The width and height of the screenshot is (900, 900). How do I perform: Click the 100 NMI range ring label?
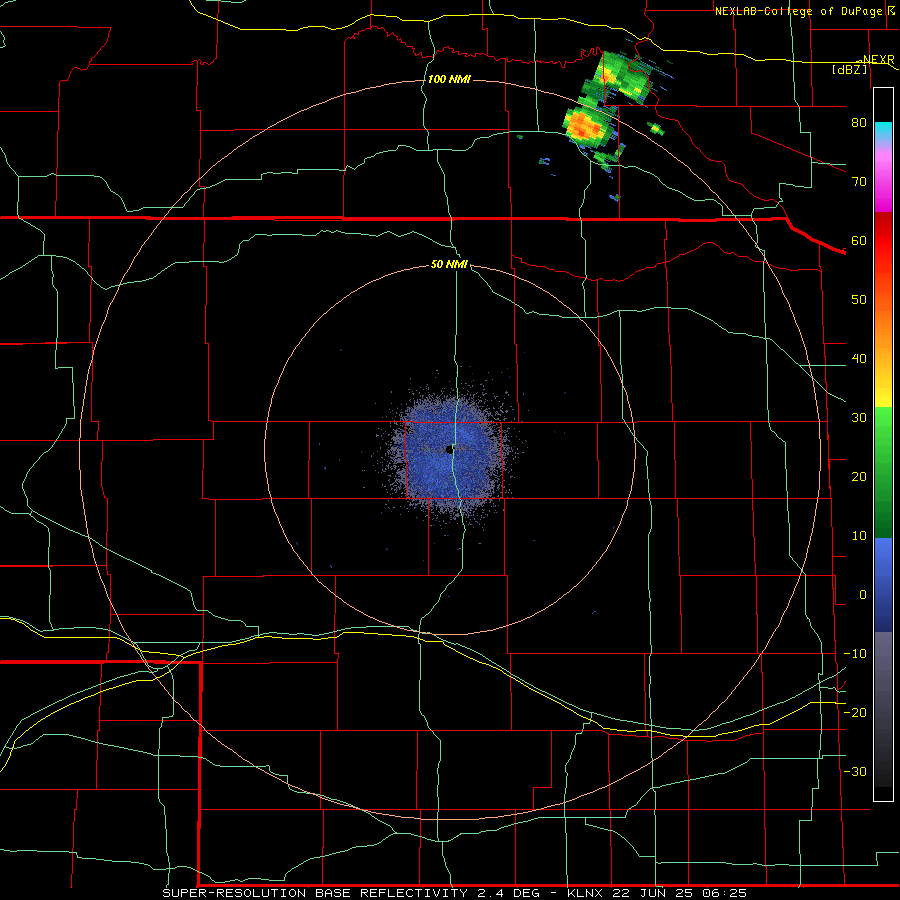click(449, 79)
